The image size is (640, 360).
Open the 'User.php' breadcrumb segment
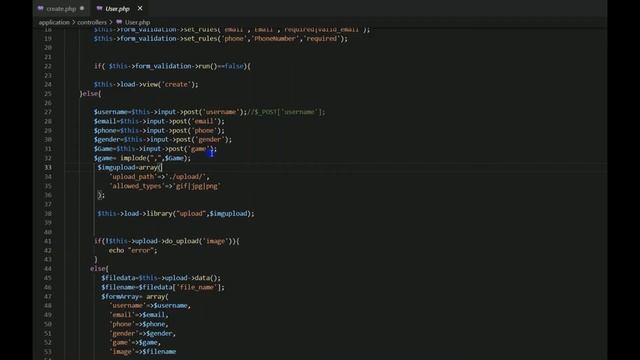pyautogui.click(x=138, y=22)
